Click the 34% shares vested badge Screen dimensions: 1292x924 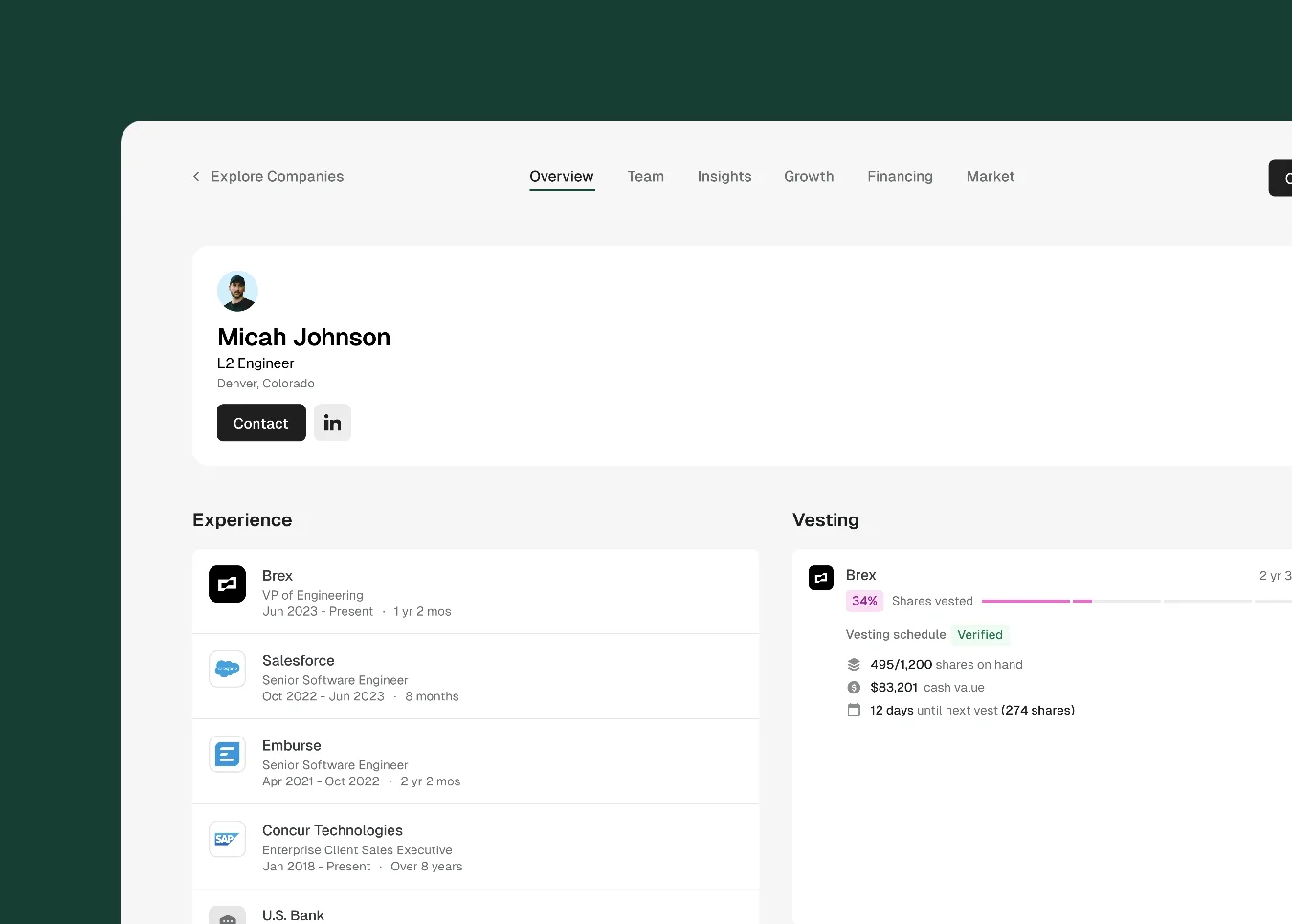[x=864, y=601]
